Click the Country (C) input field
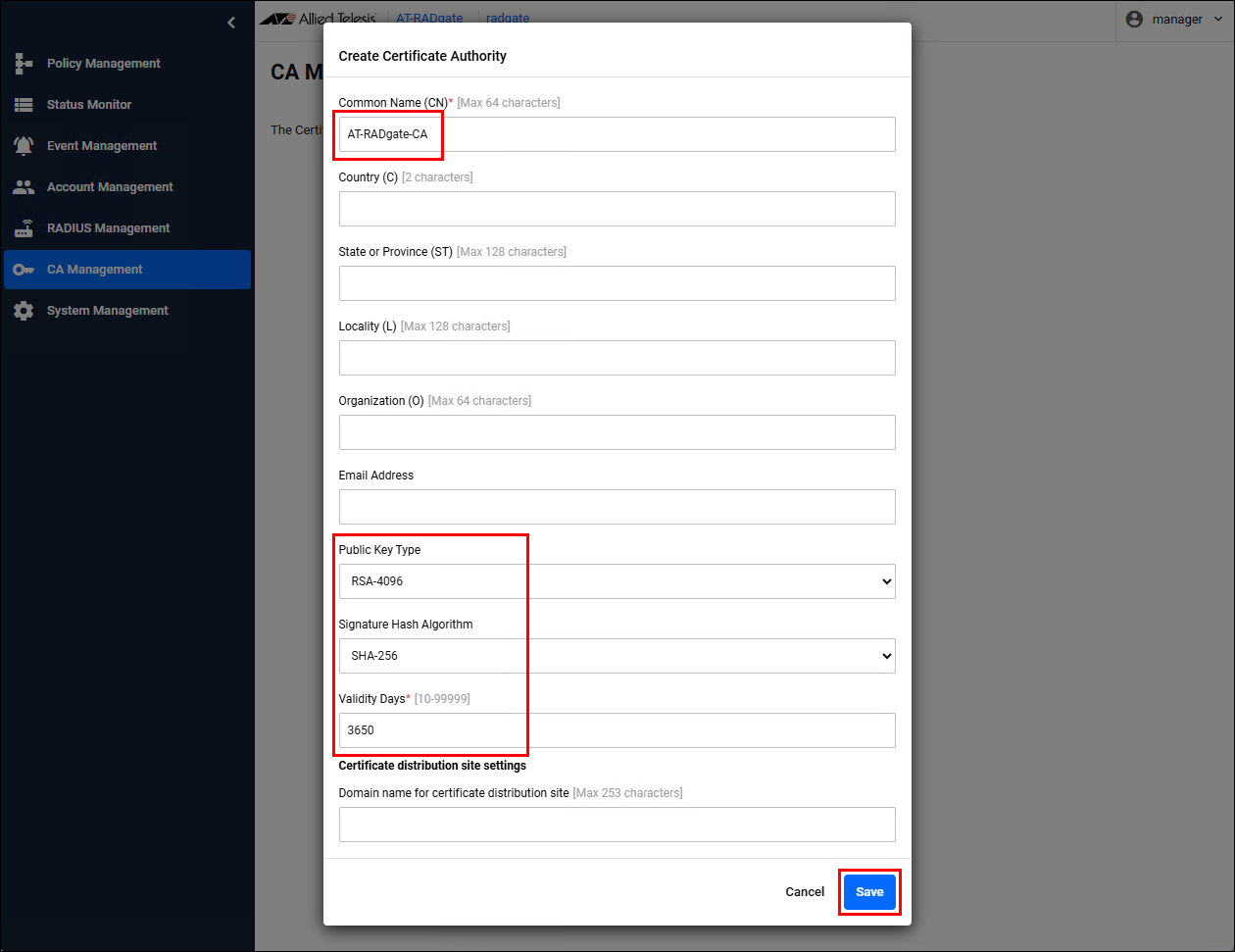This screenshot has width=1235, height=952. pos(617,209)
